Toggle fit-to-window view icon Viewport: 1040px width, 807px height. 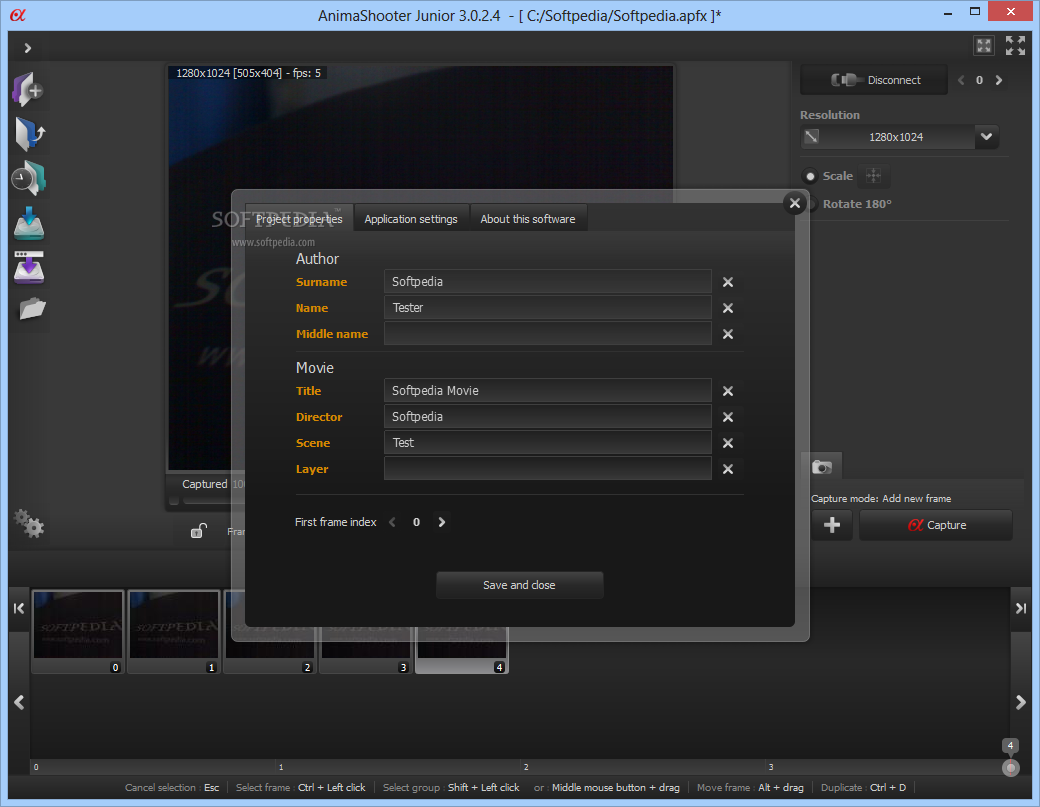984,46
